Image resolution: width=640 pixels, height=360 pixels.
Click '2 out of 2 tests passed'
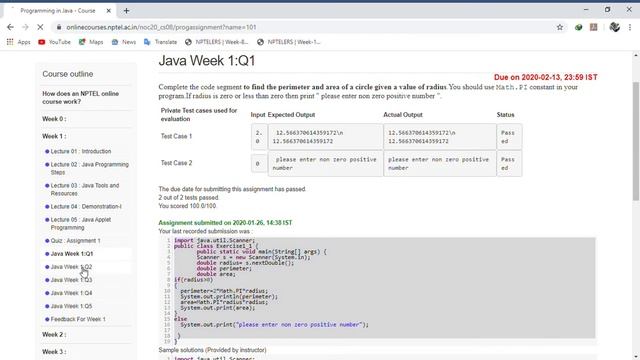[x=189, y=198]
